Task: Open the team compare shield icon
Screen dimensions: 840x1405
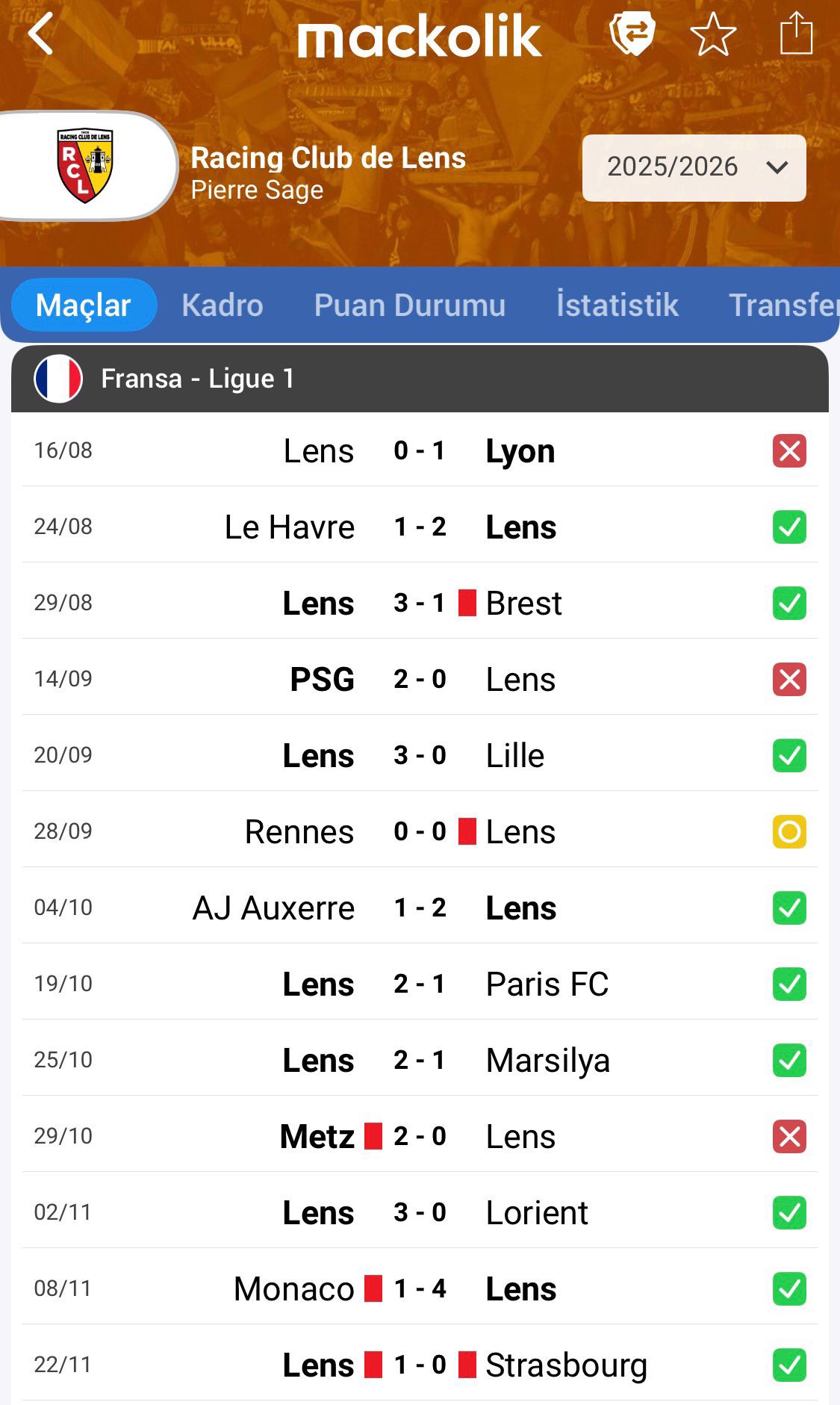Action: [632, 34]
